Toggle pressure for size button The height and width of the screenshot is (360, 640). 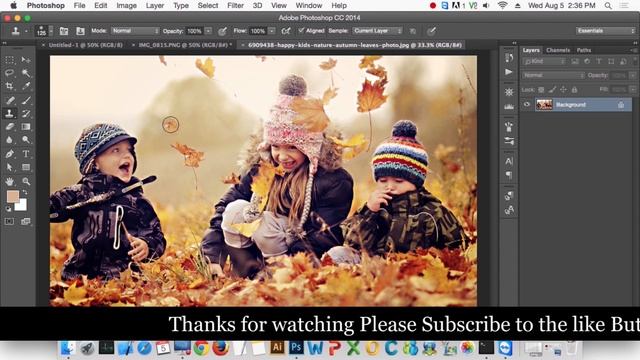(x=431, y=31)
